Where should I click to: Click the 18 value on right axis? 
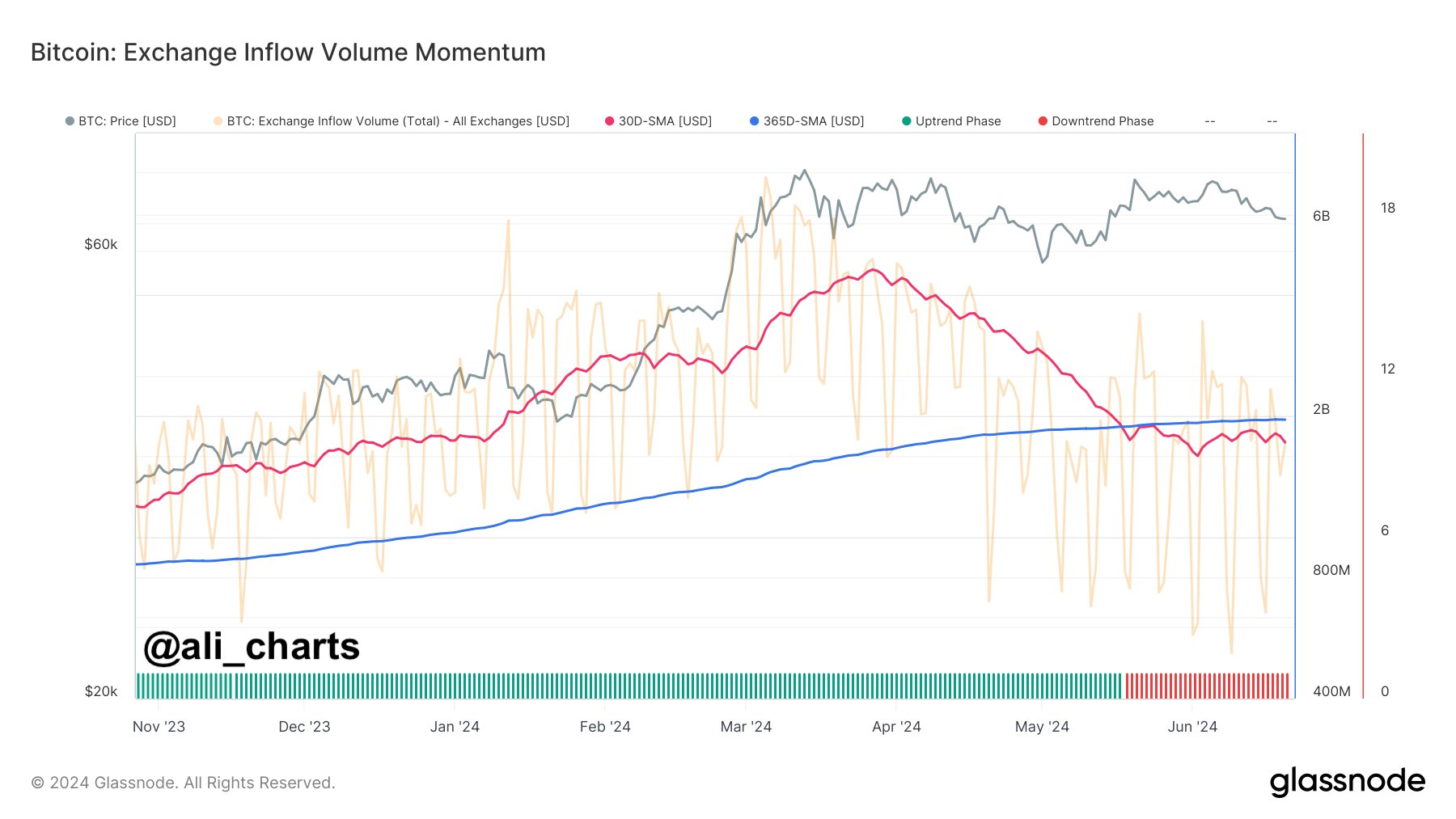coord(1388,208)
